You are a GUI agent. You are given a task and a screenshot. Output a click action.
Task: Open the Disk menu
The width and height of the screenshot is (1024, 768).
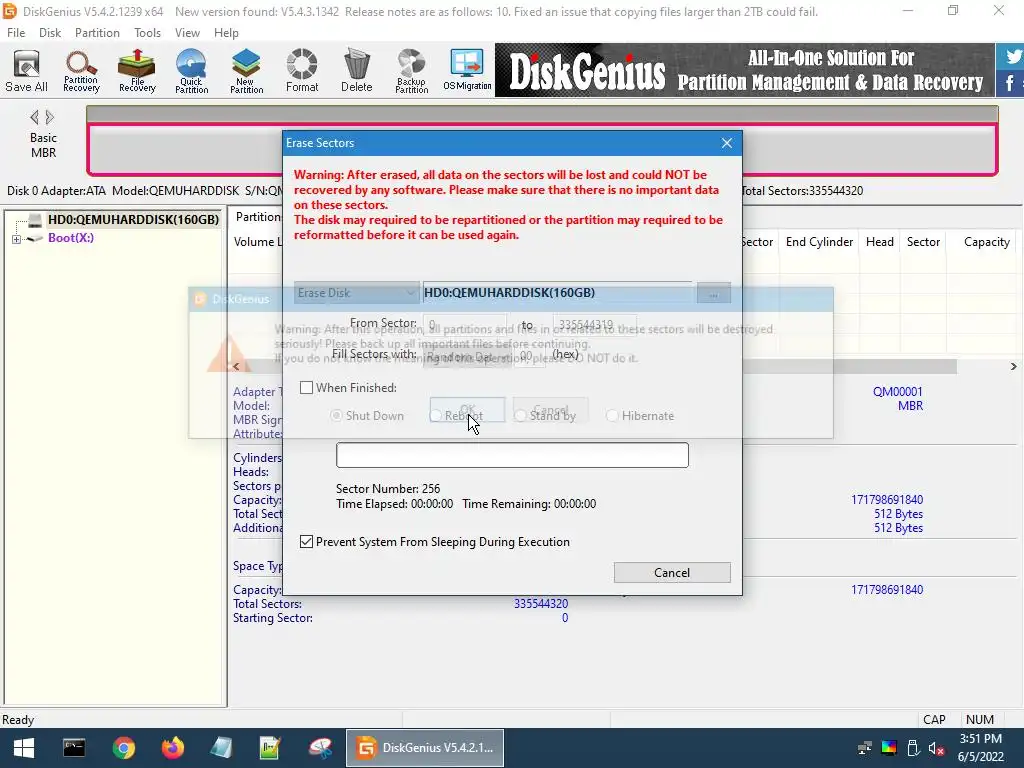[x=50, y=33]
